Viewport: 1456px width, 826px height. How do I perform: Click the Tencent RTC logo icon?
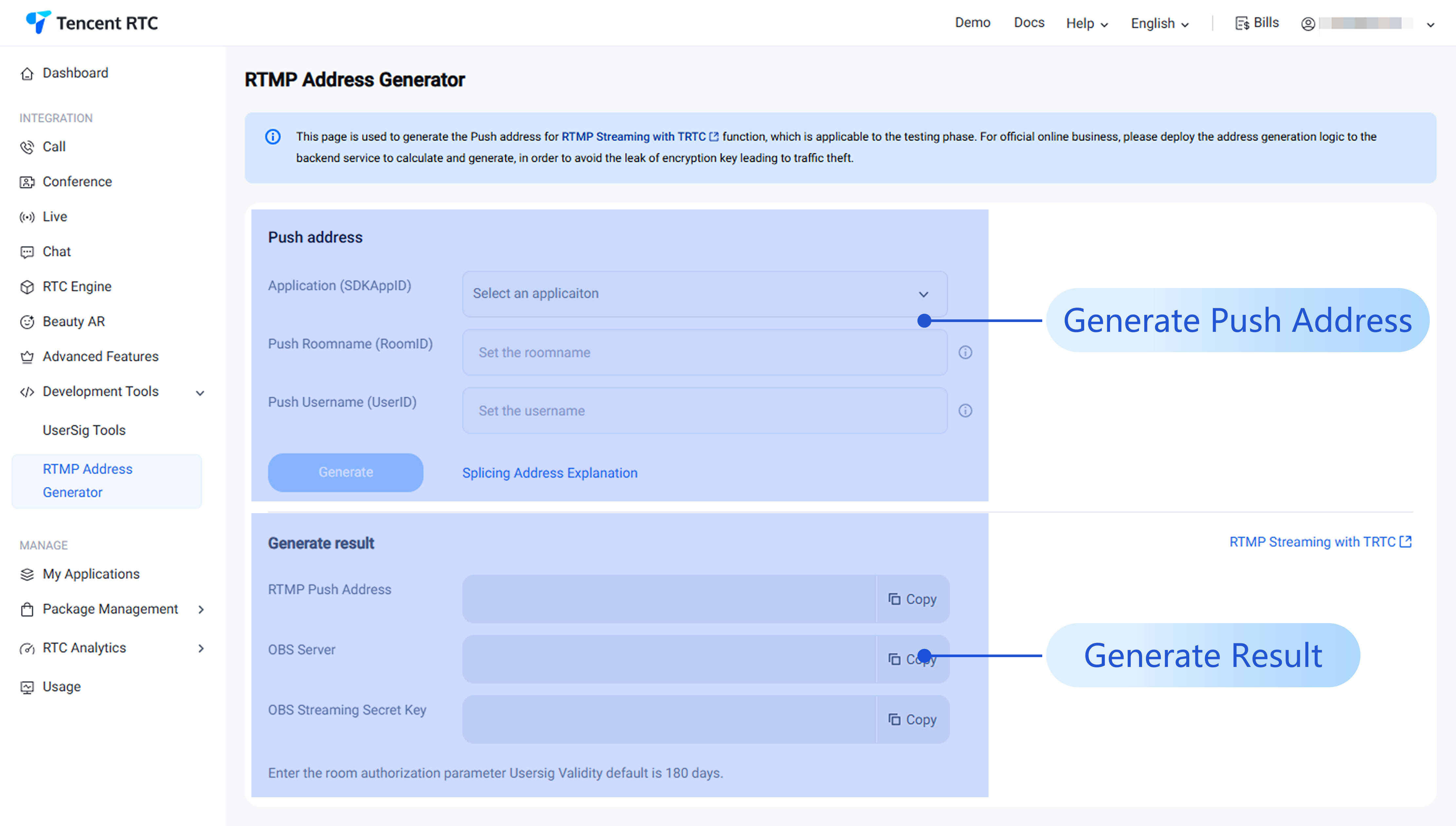tap(38, 22)
